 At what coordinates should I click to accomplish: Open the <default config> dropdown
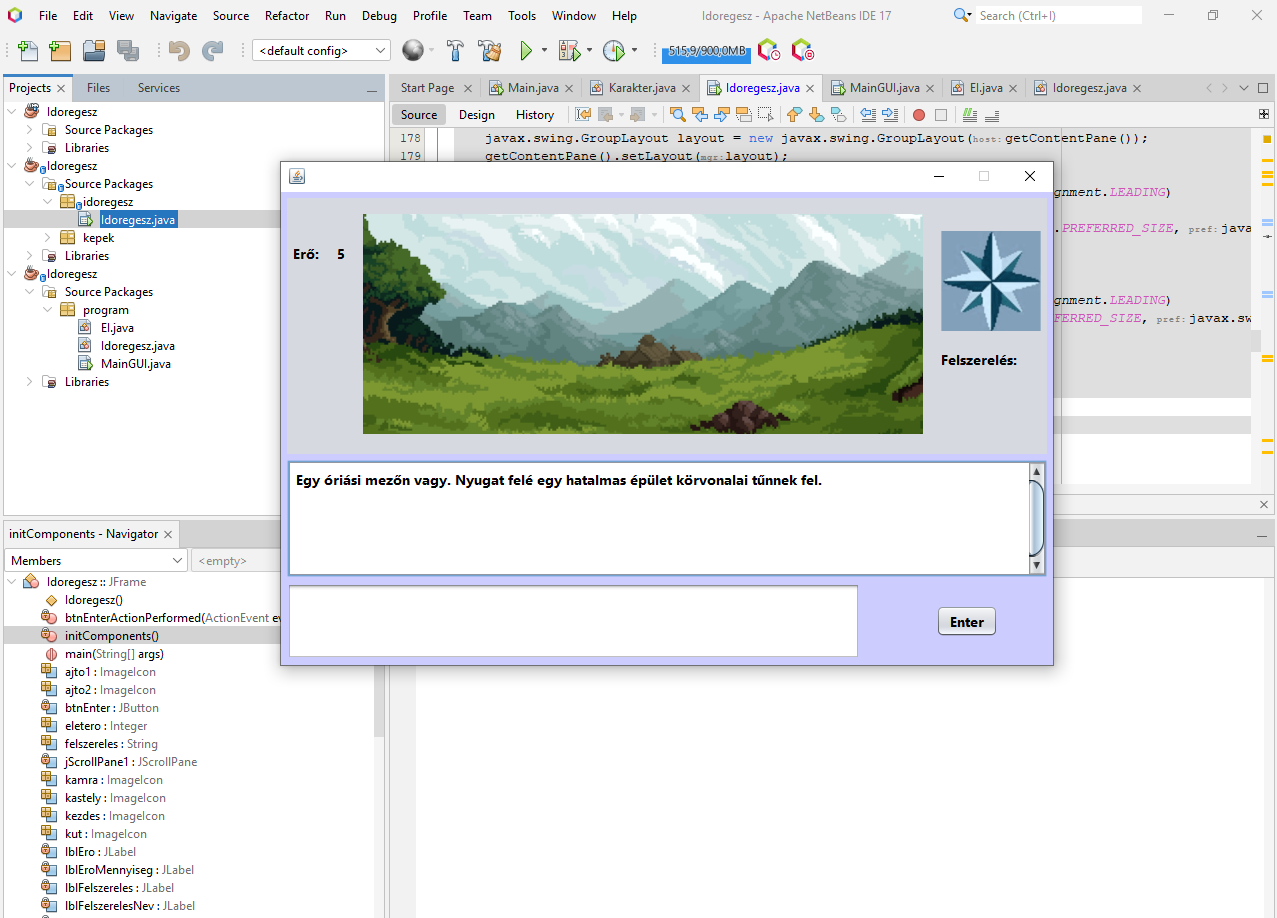coord(321,50)
